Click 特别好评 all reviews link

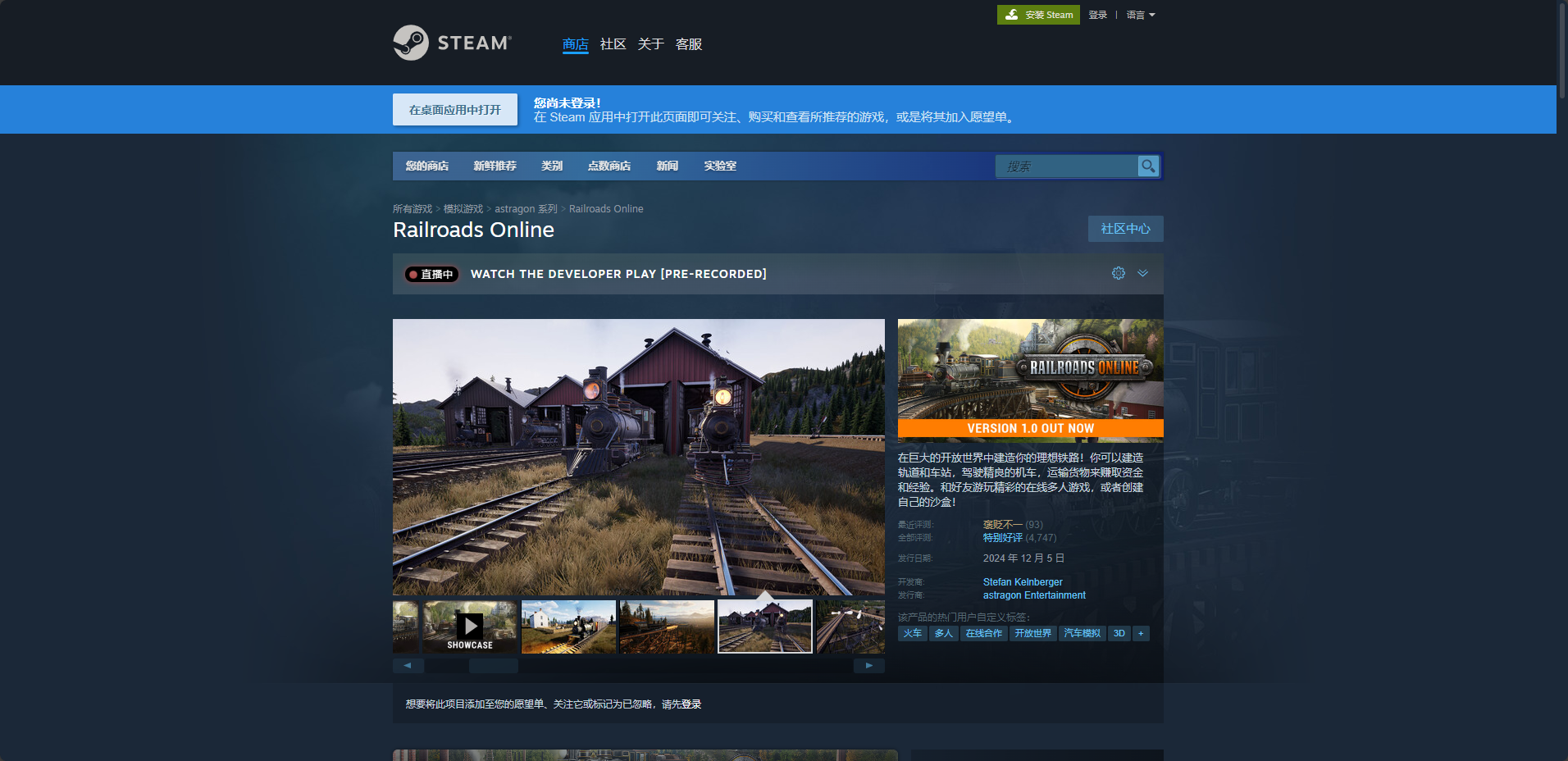[x=1003, y=538]
